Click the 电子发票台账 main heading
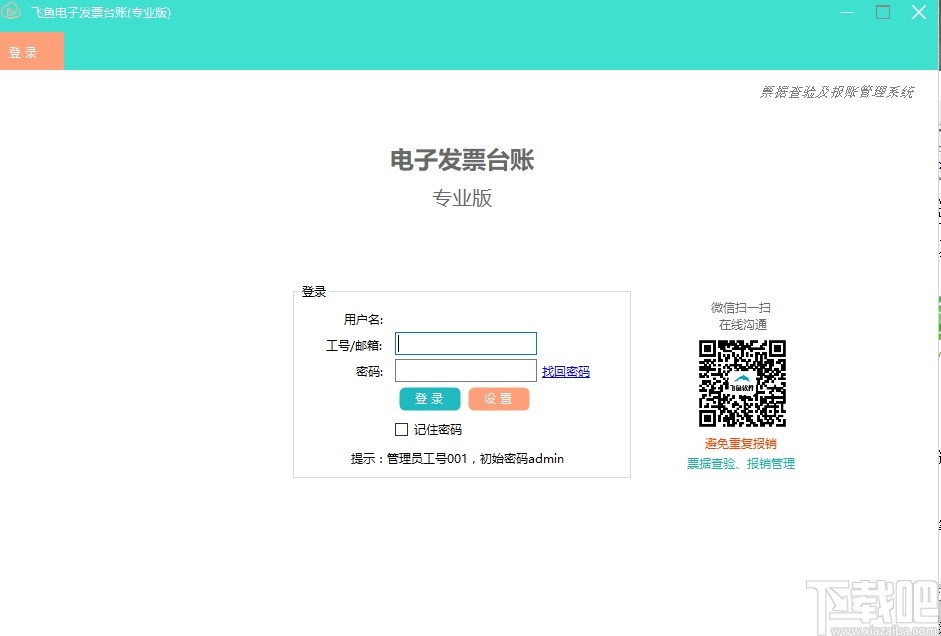Image resolution: width=941 pixels, height=636 pixels. pyautogui.click(x=463, y=161)
